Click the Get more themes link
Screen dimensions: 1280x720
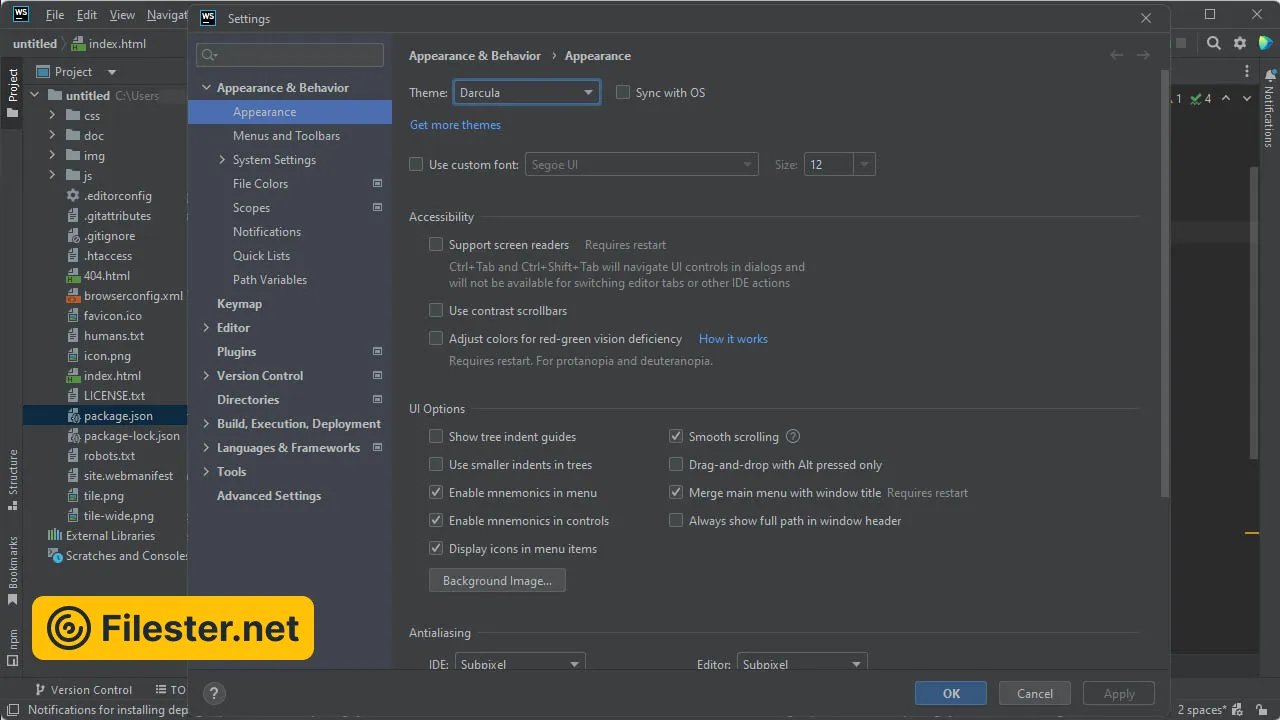pos(455,125)
